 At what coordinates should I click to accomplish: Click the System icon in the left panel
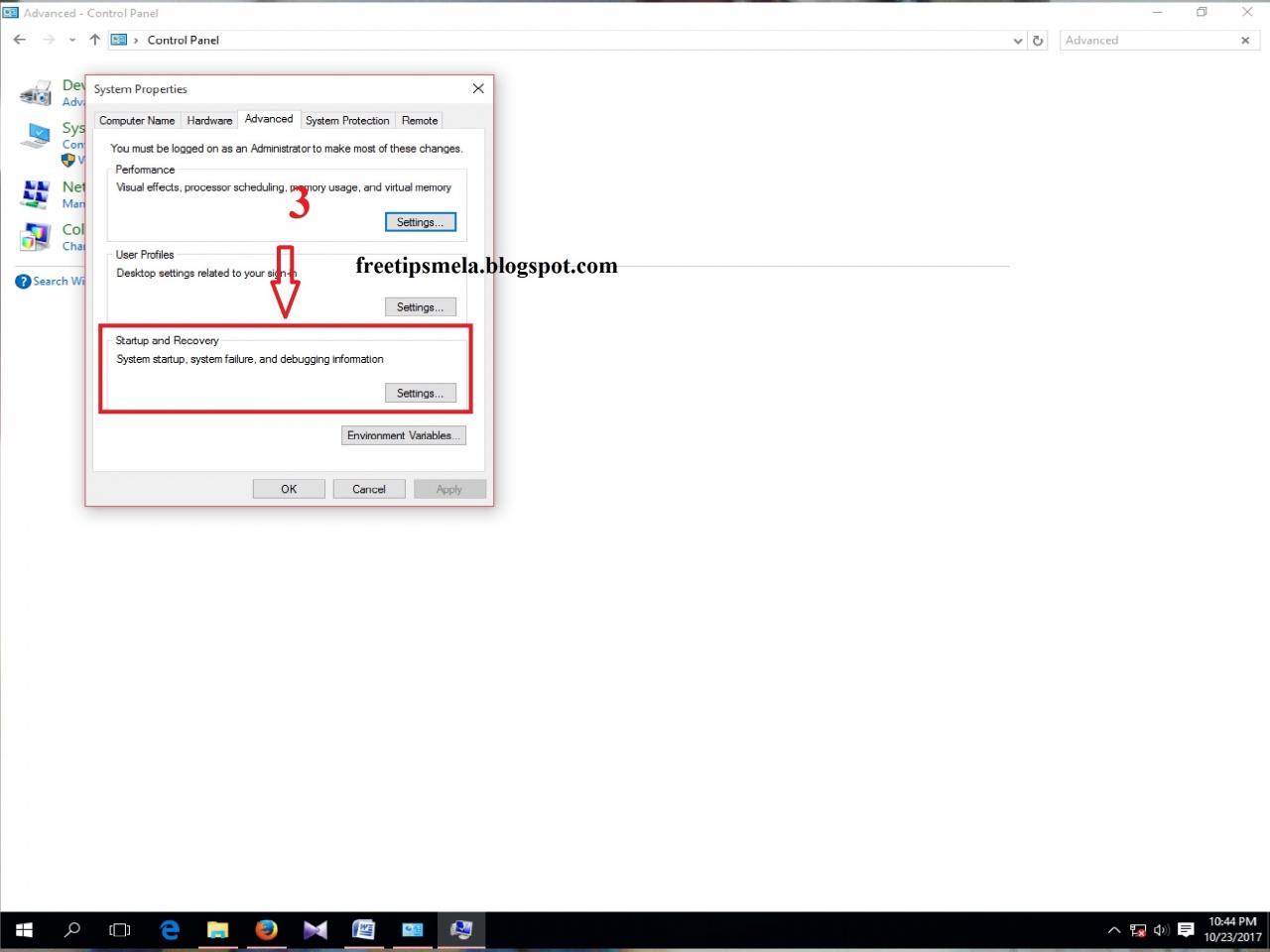point(35,136)
